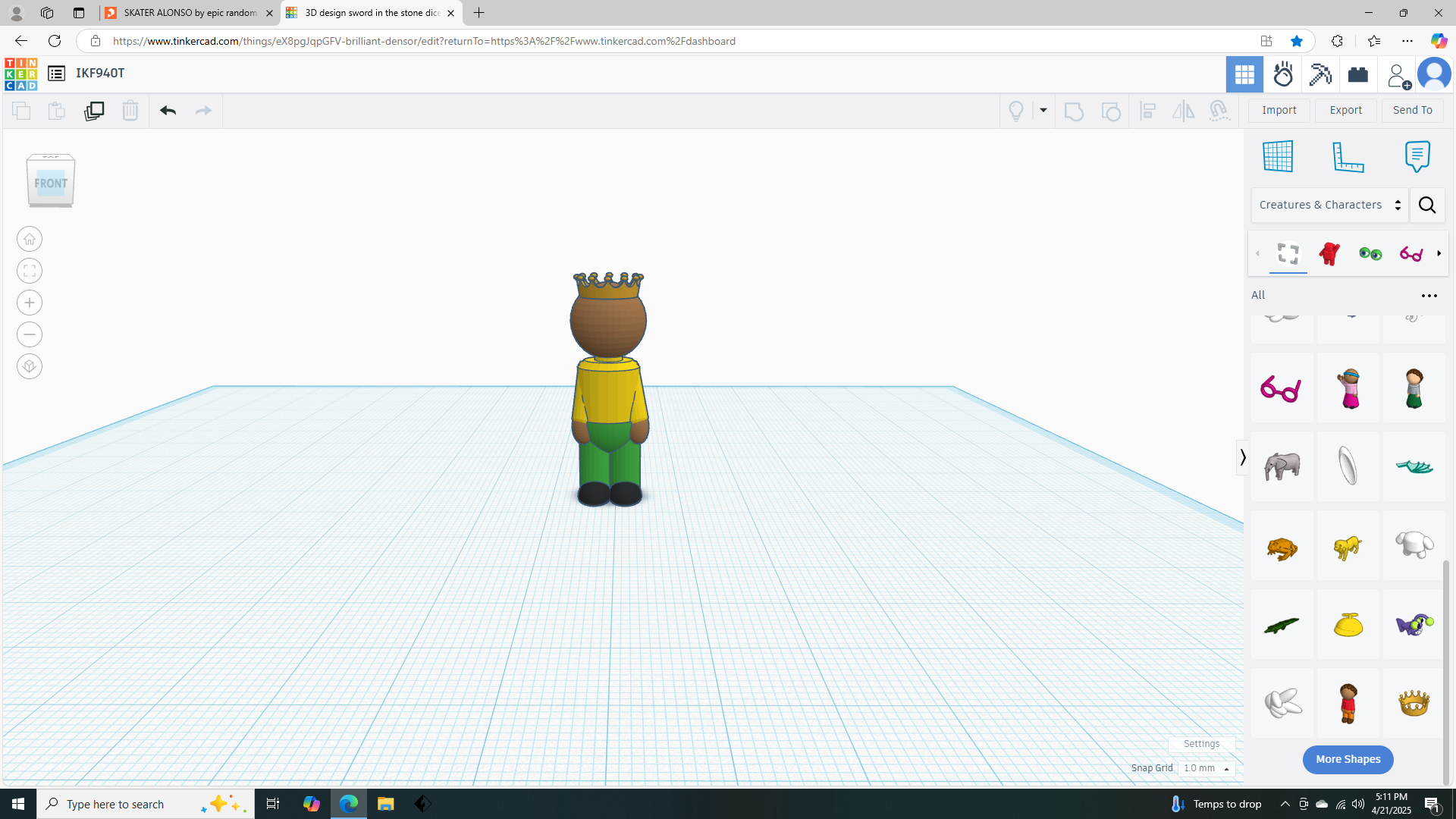Click the More Shapes button
Image resolution: width=1456 pixels, height=819 pixels.
pos(1348,759)
